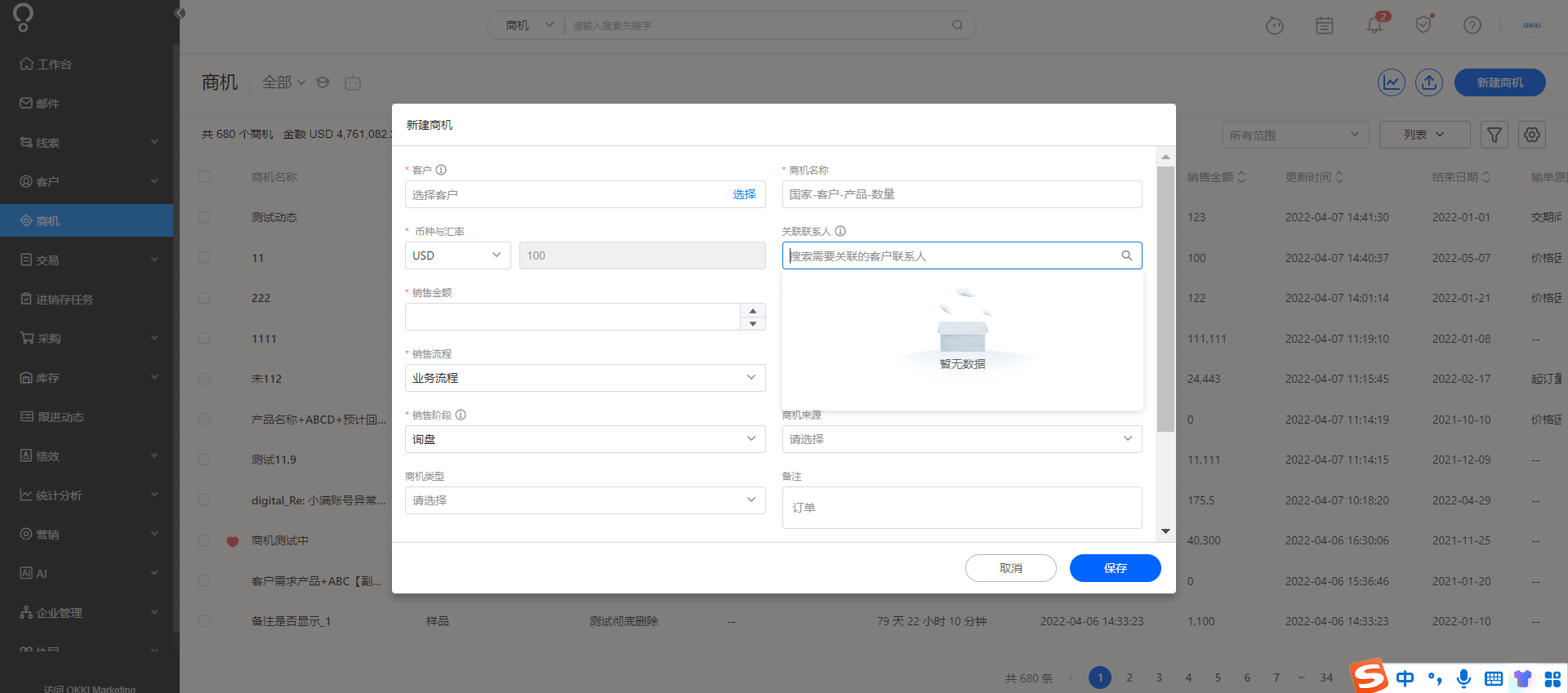This screenshot has width=1568, height=693.
Task: Click the search icon in 关联联系人 field
Action: point(1127,255)
